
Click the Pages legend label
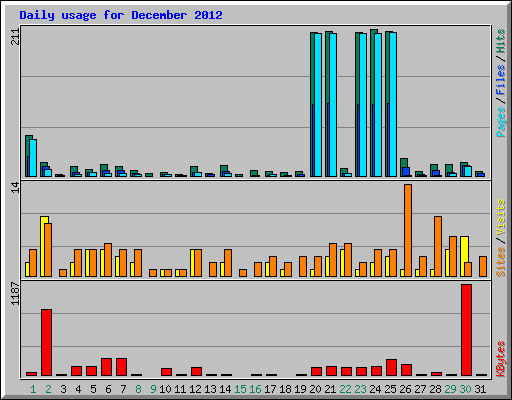[x=500, y=122]
